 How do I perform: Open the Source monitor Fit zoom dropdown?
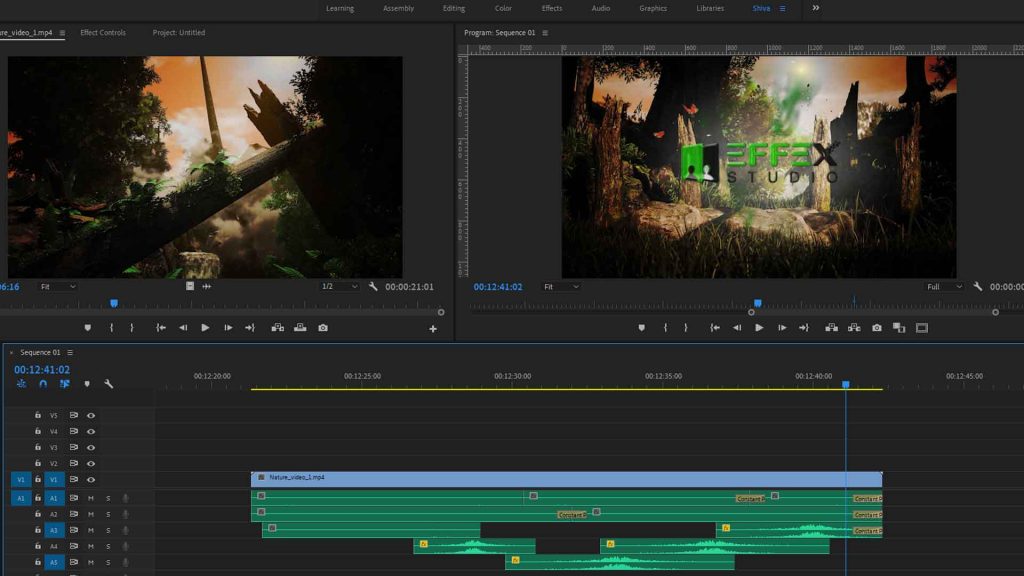tap(58, 287)
